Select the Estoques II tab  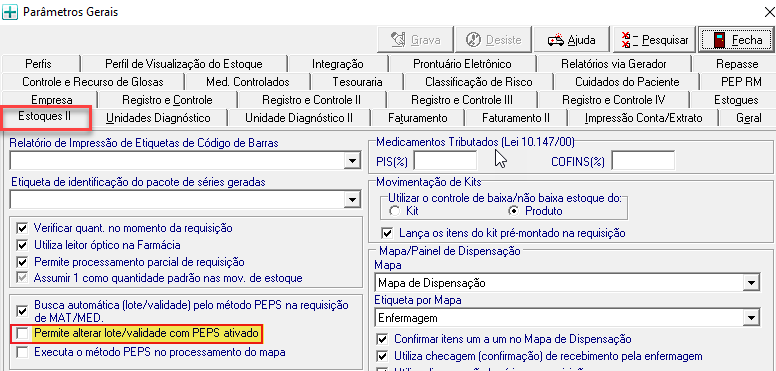[45, 117]
